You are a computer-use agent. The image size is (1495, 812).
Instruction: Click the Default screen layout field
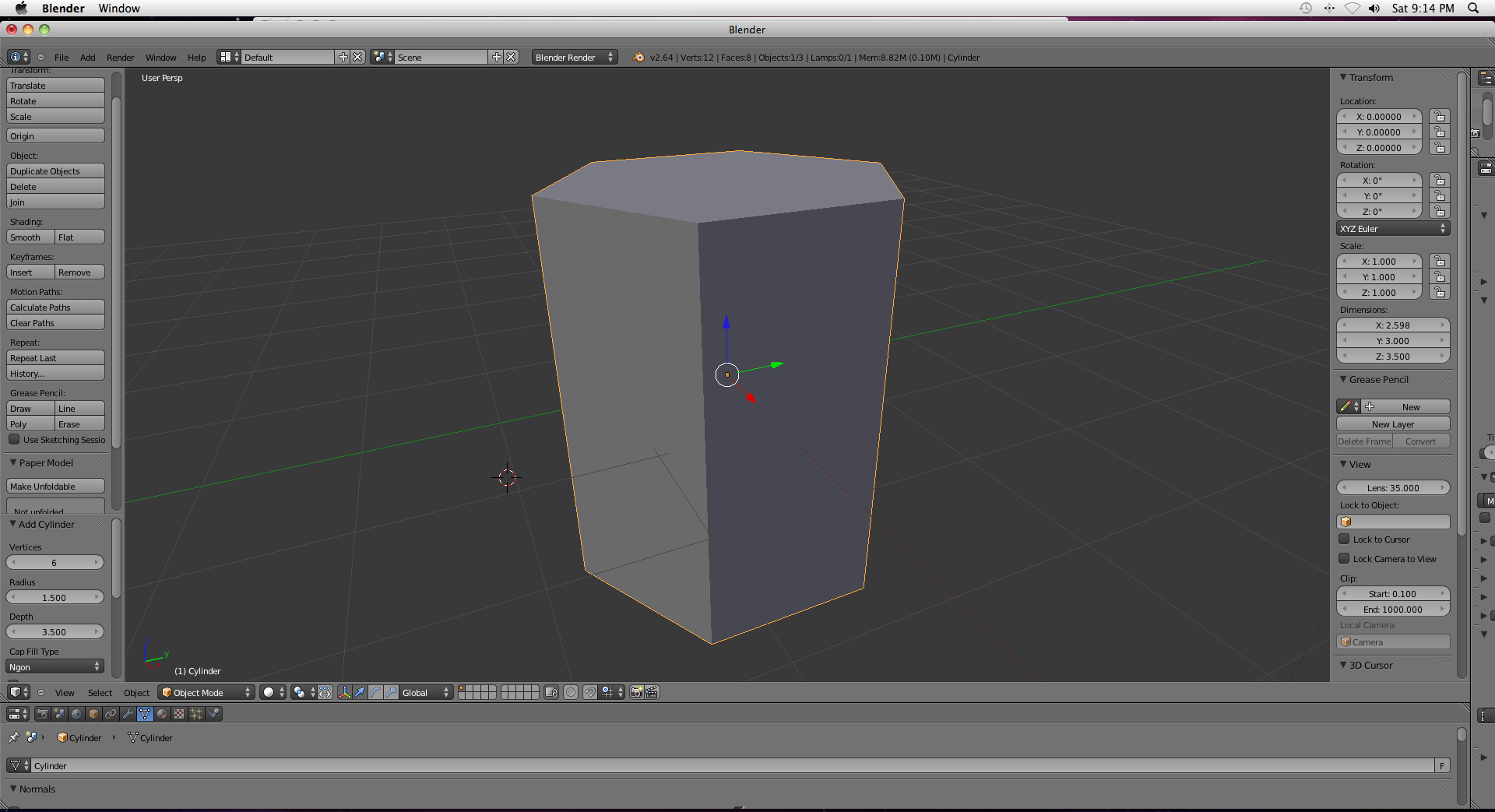coord(288,57)
